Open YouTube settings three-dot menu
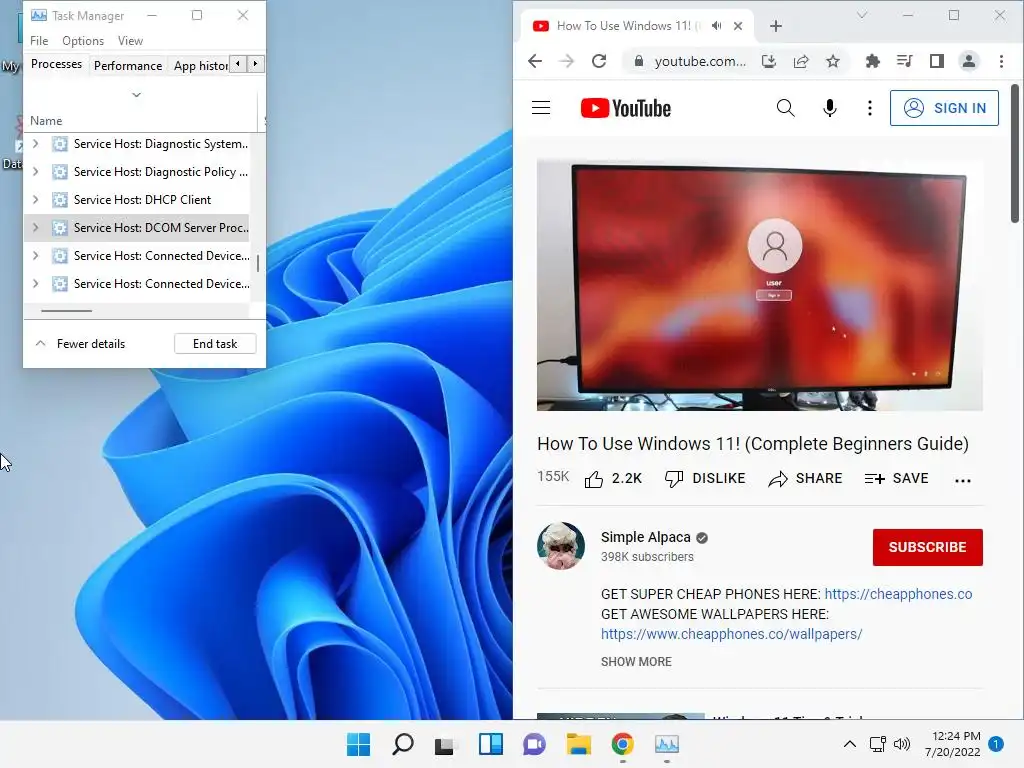The height and width of the screenshot is (768, 1024). (869, 108)
